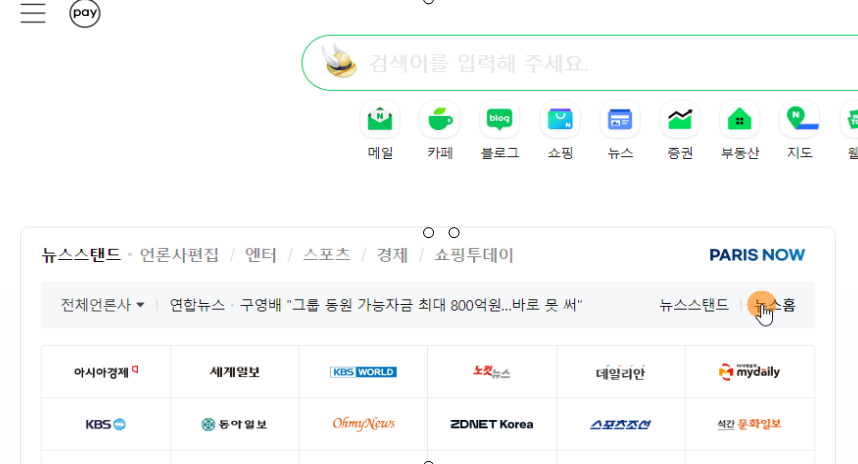Click the 블로그 text label
Screen dimensions: 858x464
pos(500,153)
